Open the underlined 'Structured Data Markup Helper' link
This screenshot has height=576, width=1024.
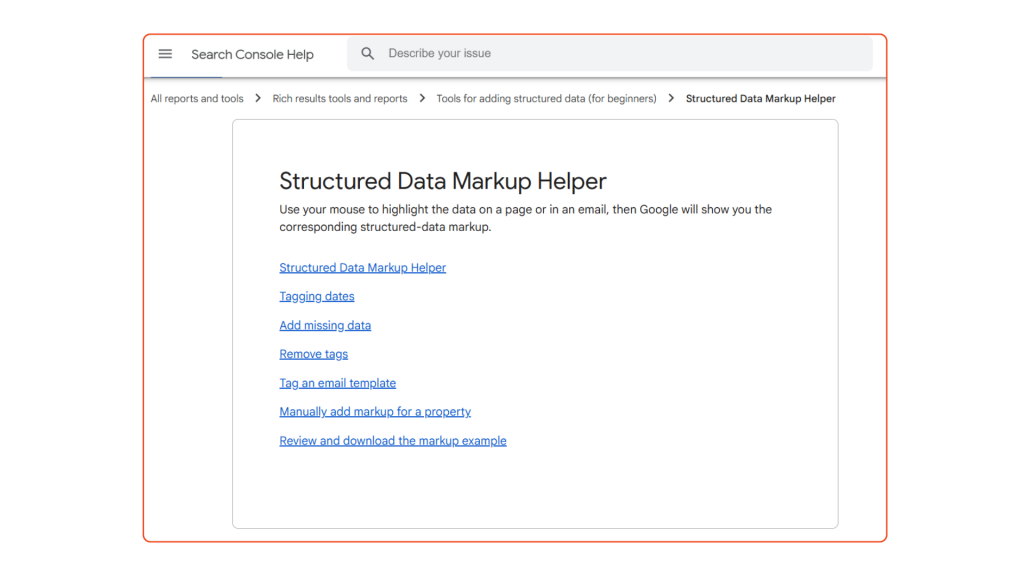coord(362,268)
